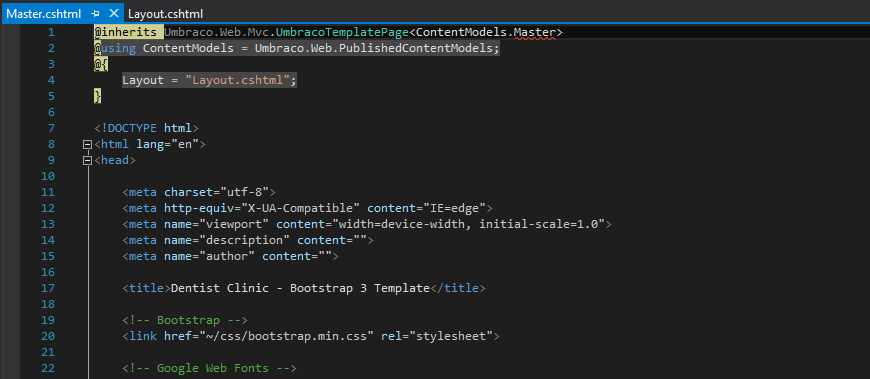870x379 pixels.
Task: Click "~/css/bootstrap.min.css" href value
Action: click(286, 336)
